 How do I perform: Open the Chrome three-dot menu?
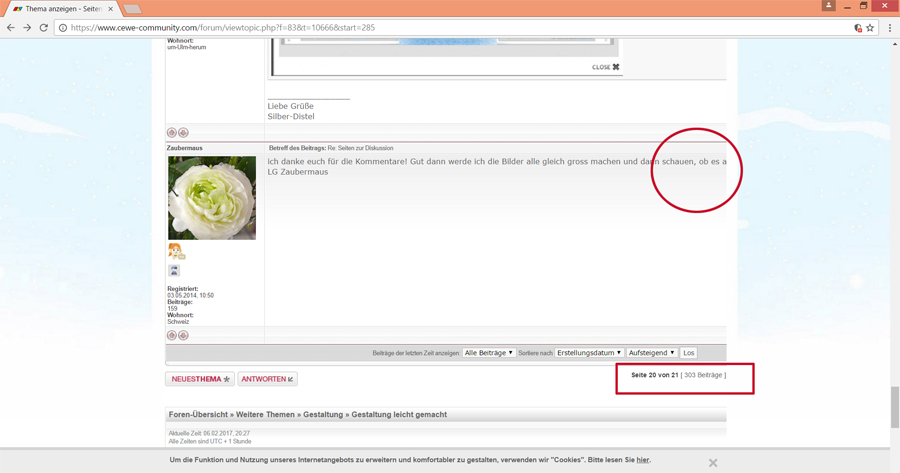click(x=890, y=28)
